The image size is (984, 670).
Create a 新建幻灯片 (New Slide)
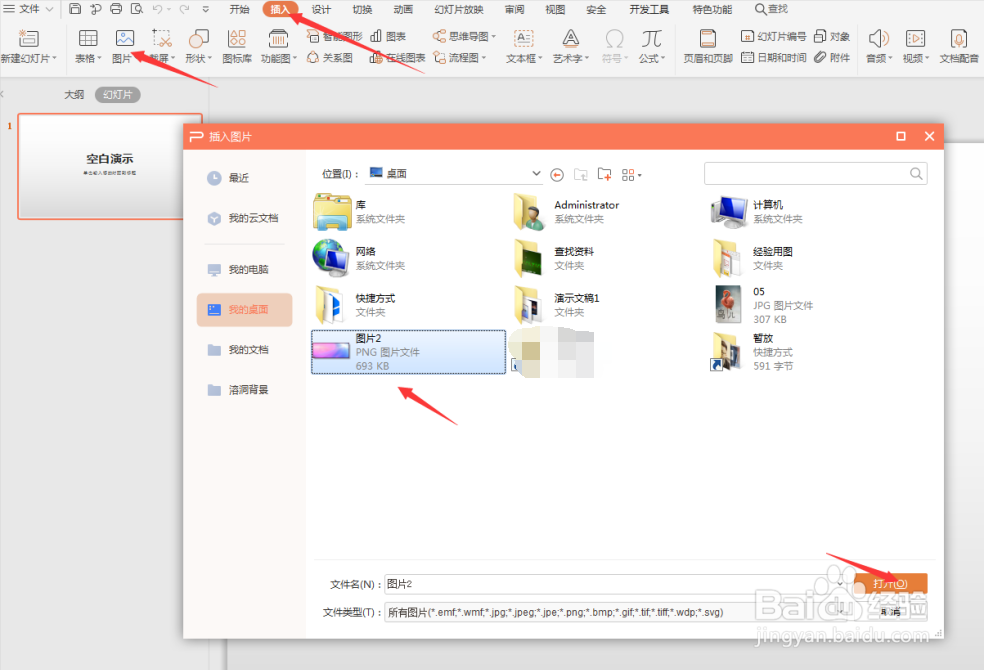(29, 45)
